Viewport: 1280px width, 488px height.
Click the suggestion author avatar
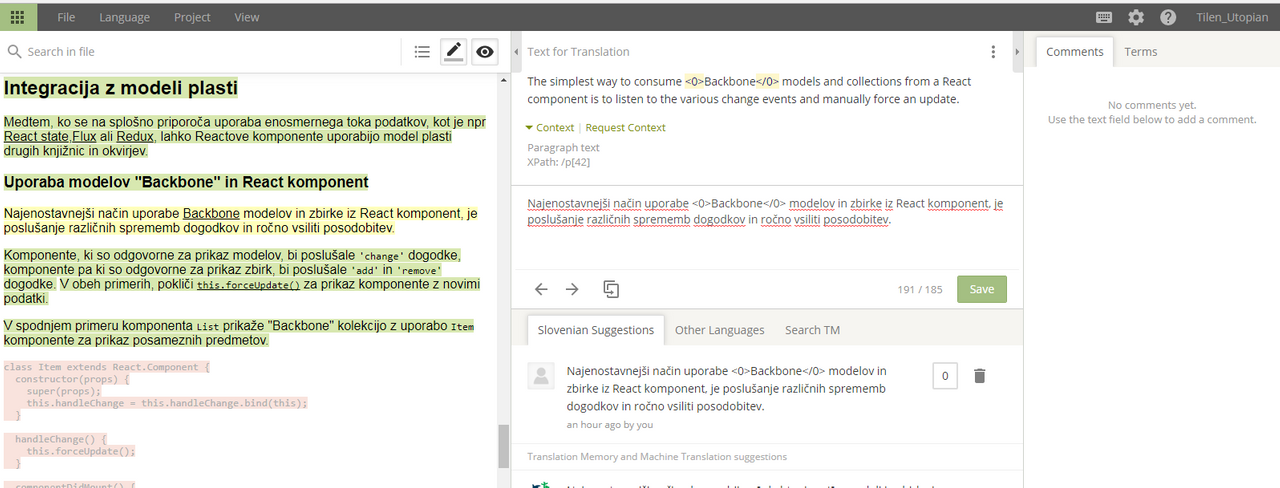click(541, 376)
